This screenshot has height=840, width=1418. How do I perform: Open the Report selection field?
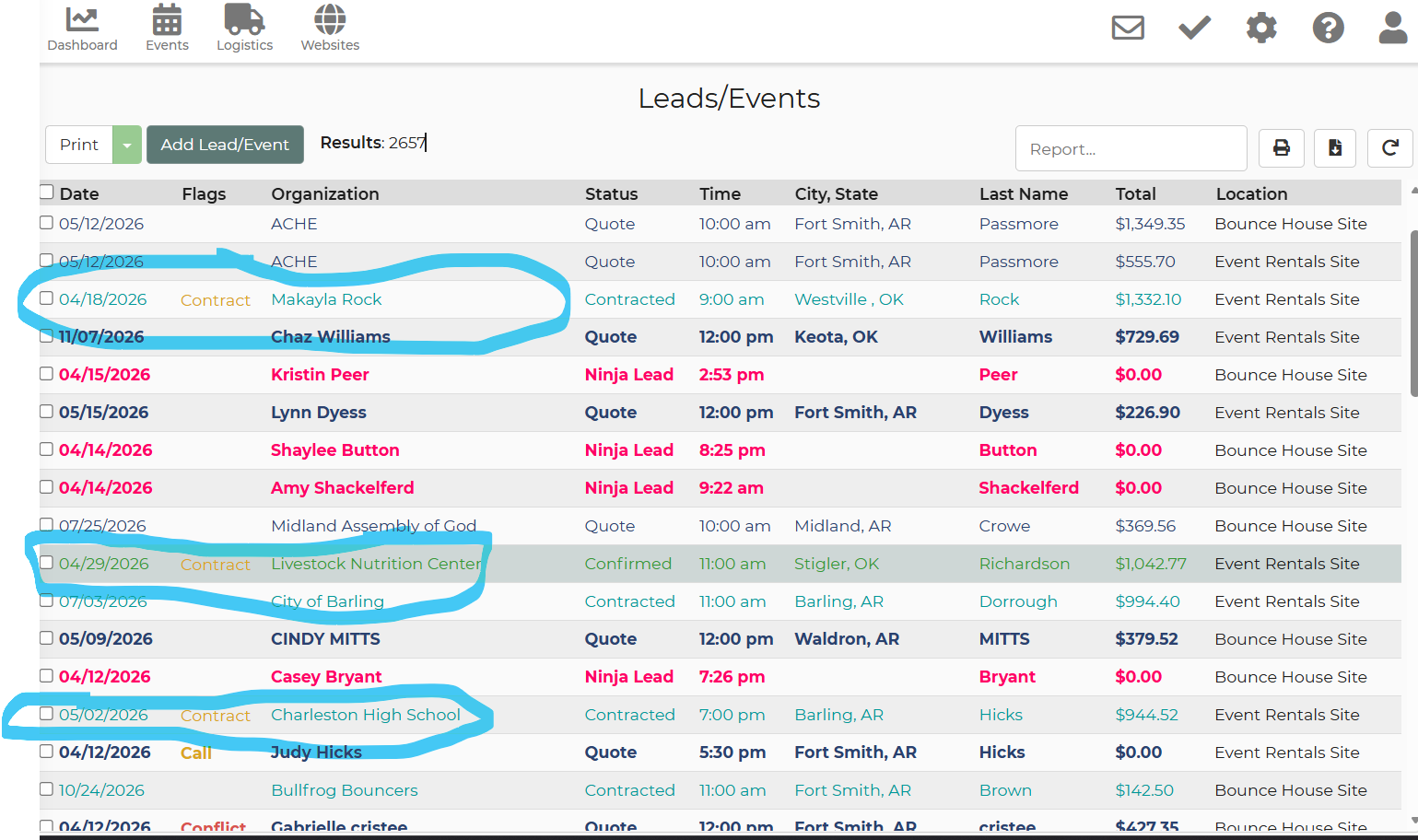[x=1131, y=149]
